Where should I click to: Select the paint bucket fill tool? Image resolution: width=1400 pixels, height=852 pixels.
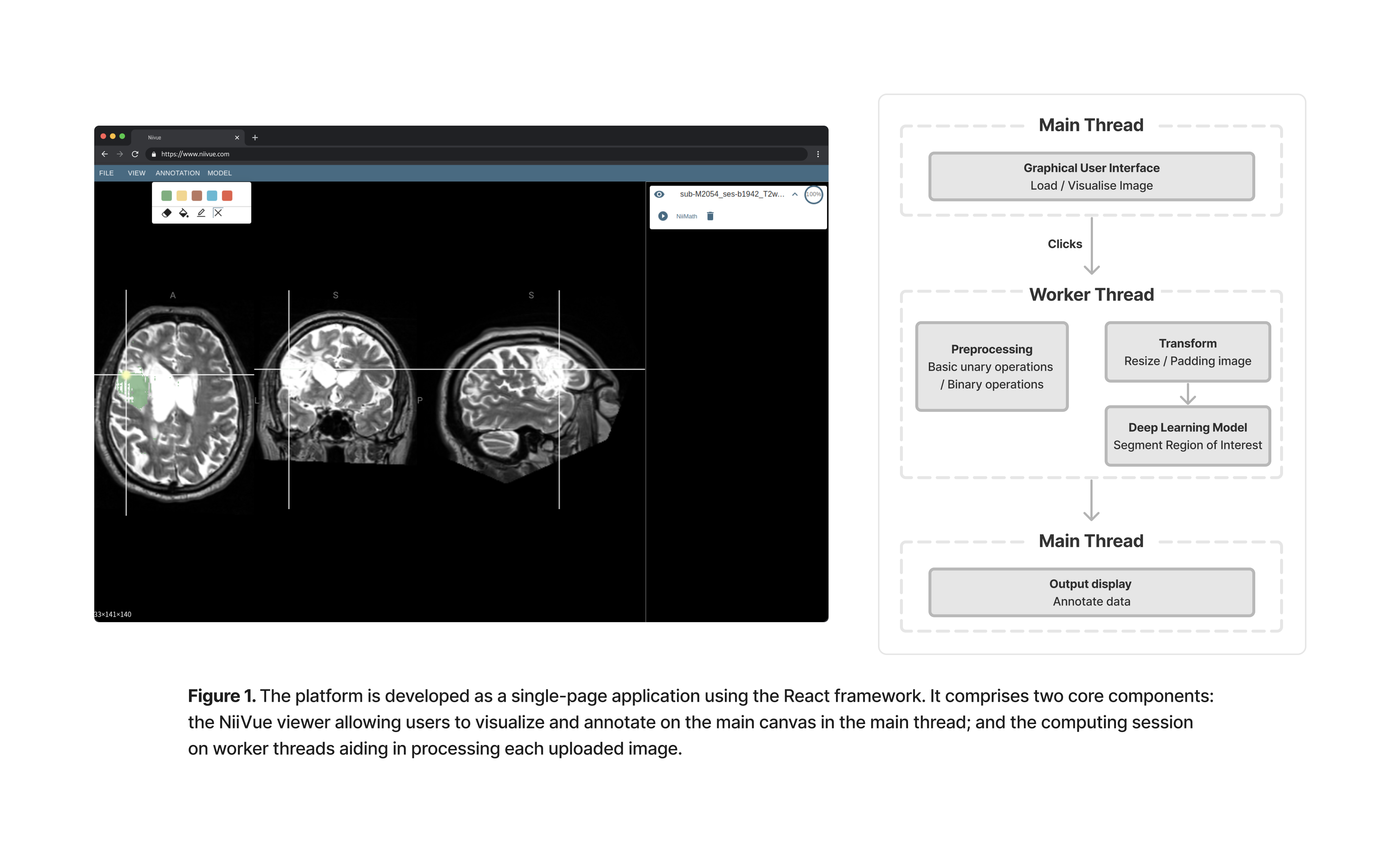pos(183,213)
